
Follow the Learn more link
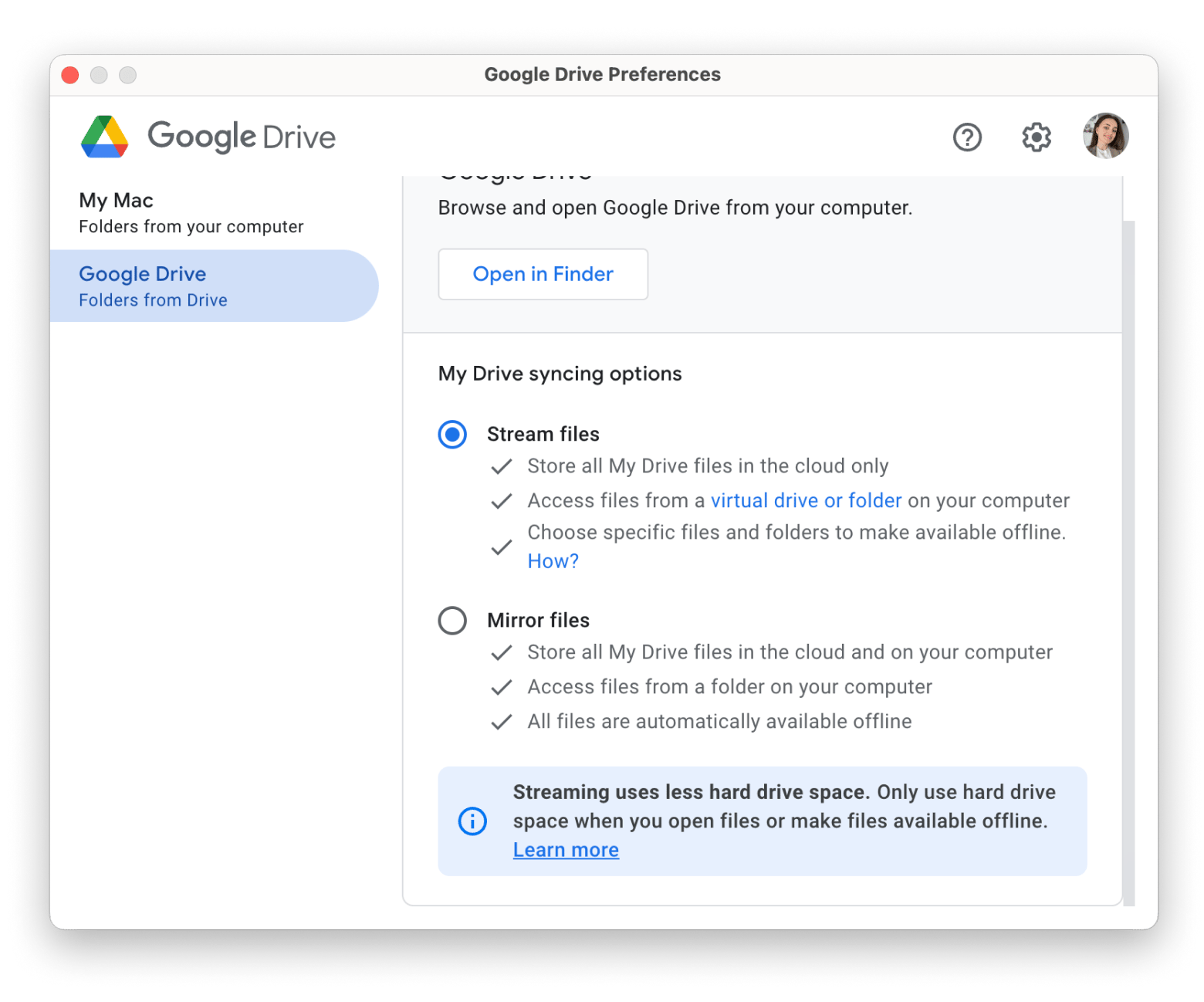[566, 850]
